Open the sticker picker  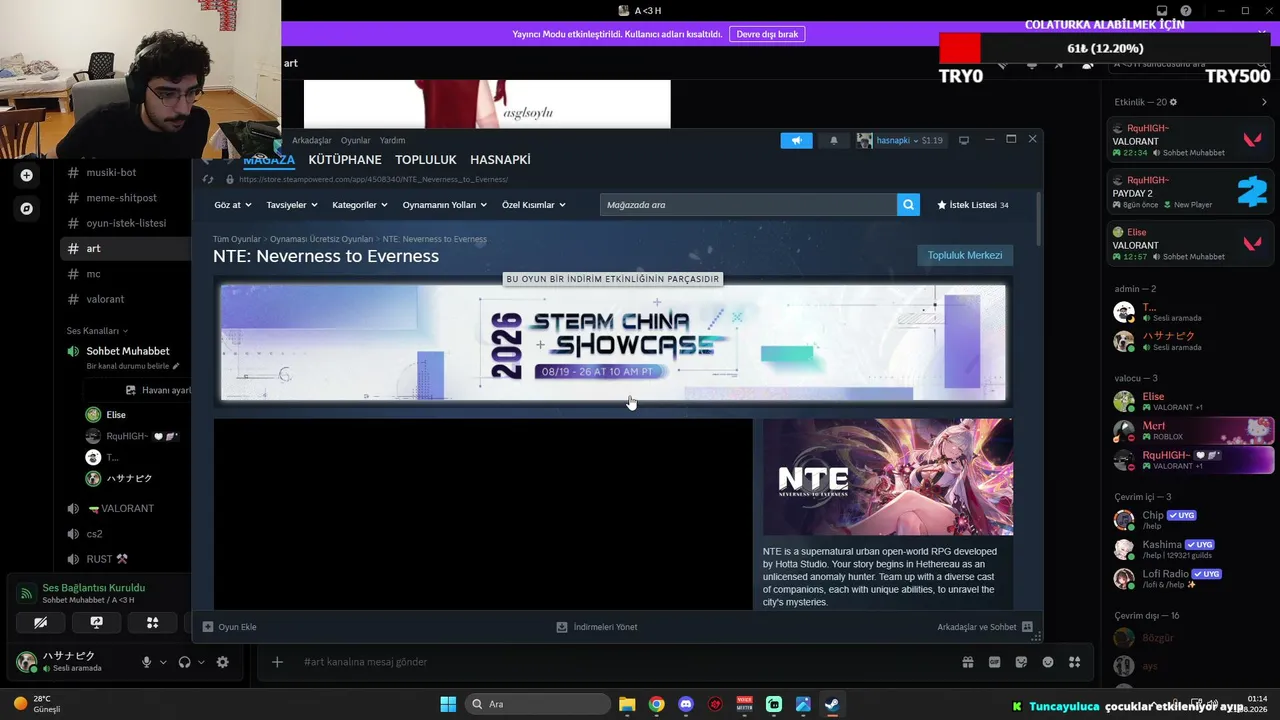[1021, 662]
